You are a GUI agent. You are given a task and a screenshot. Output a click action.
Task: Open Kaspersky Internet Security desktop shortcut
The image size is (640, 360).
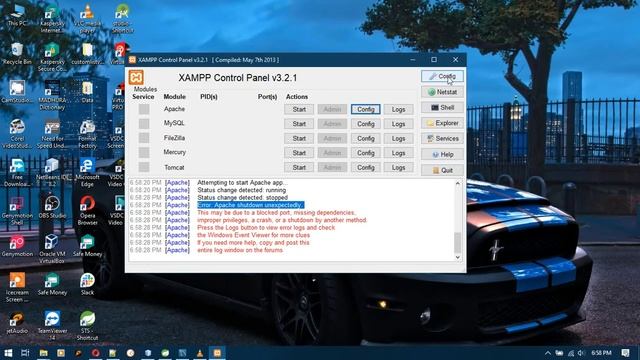[52, 19]
